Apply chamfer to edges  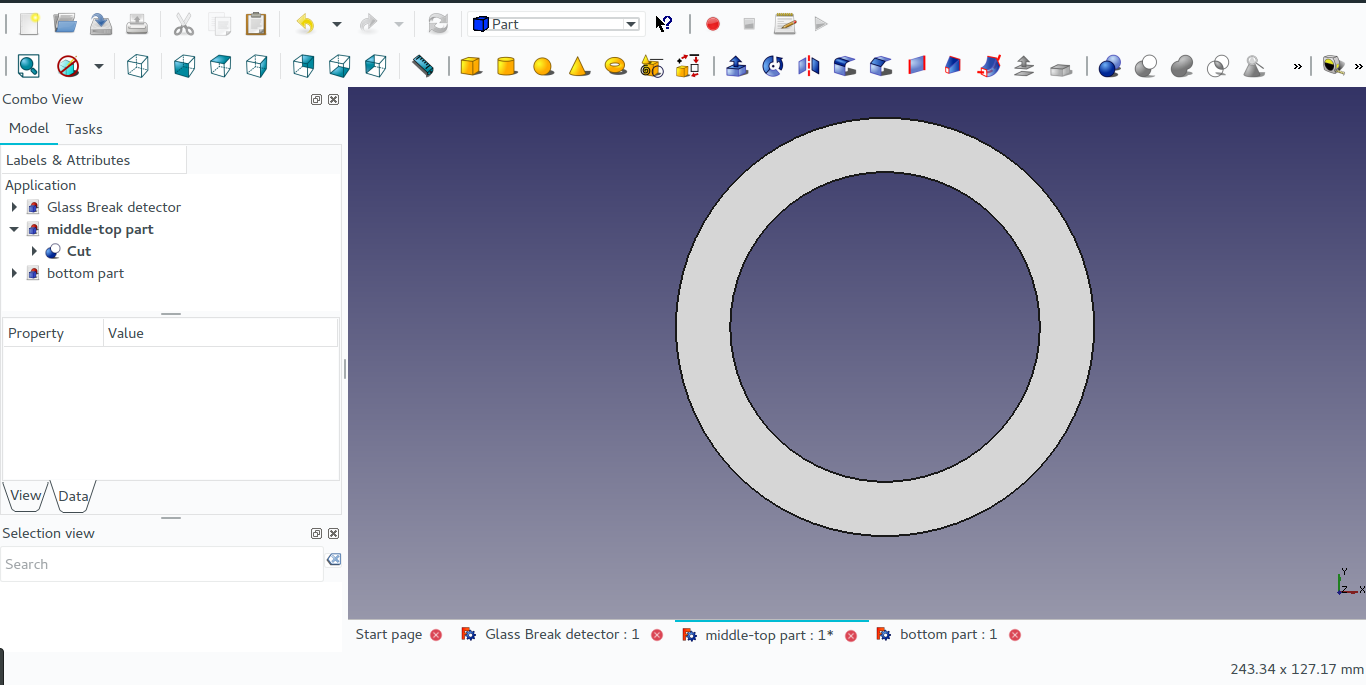click(881, 66)
